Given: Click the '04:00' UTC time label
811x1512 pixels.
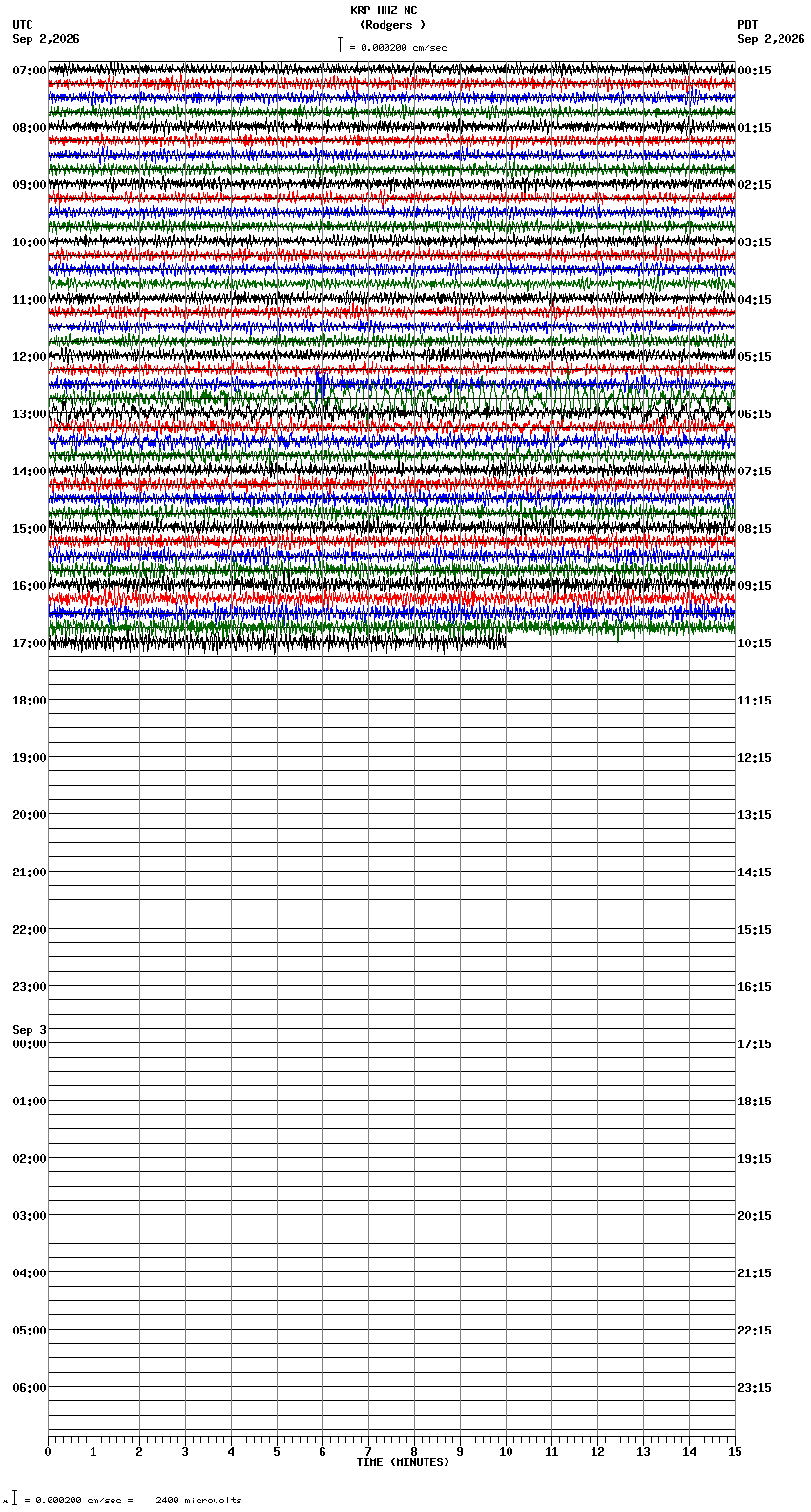Looking at the screenshot, I should coord(30,1273).
